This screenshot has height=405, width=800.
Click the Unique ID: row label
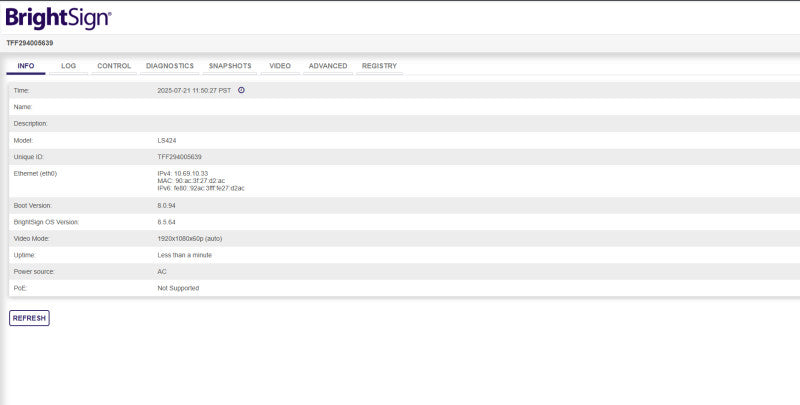(28, 157)
